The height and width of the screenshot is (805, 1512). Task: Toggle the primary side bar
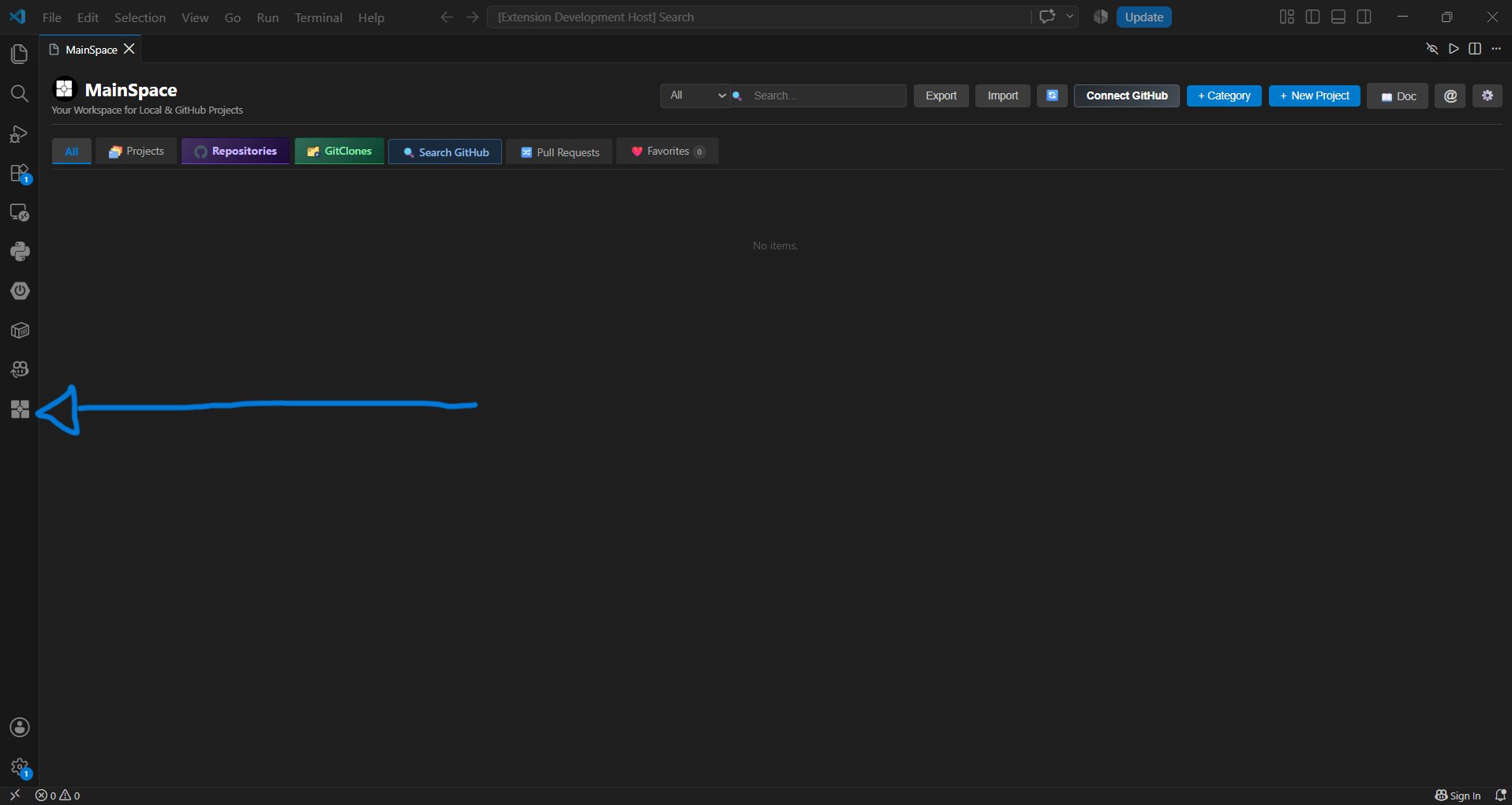[1313, 17]
